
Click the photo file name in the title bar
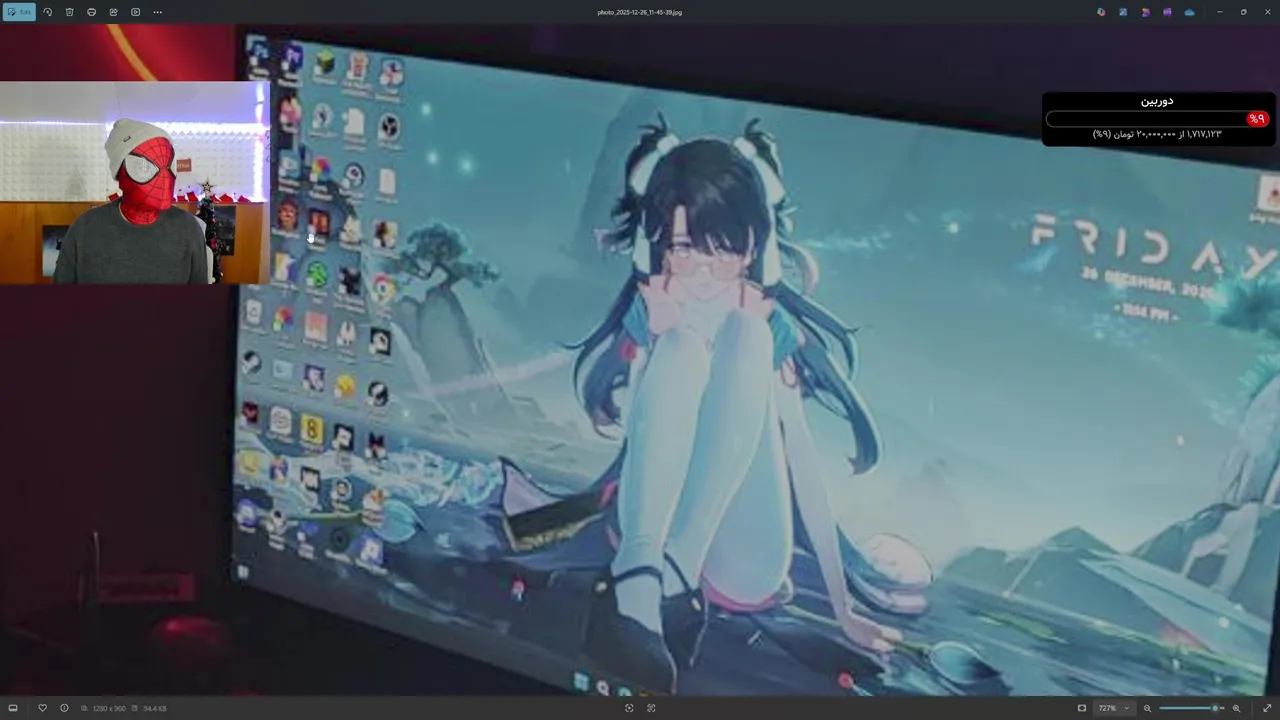[640, 12]
